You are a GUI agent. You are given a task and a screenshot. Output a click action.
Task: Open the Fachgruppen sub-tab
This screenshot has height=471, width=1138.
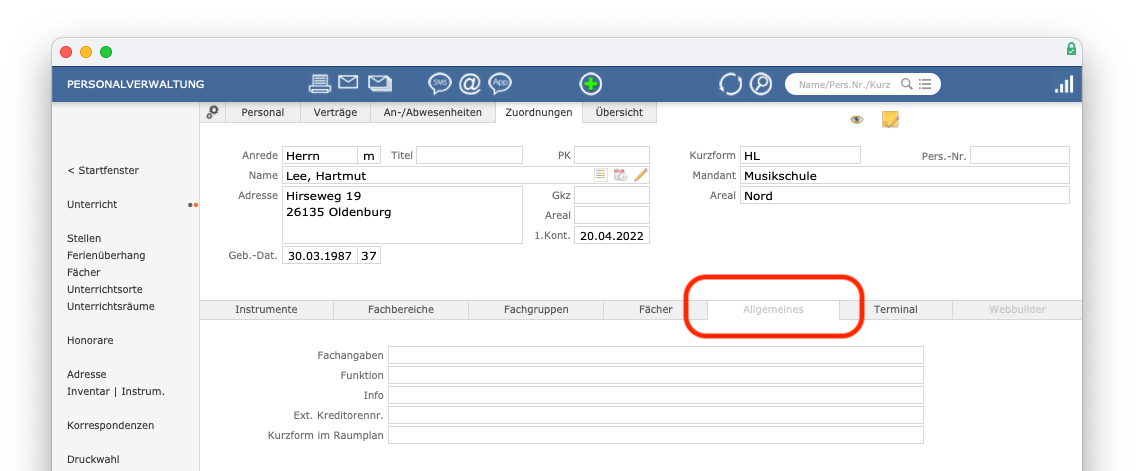[536, 309]
